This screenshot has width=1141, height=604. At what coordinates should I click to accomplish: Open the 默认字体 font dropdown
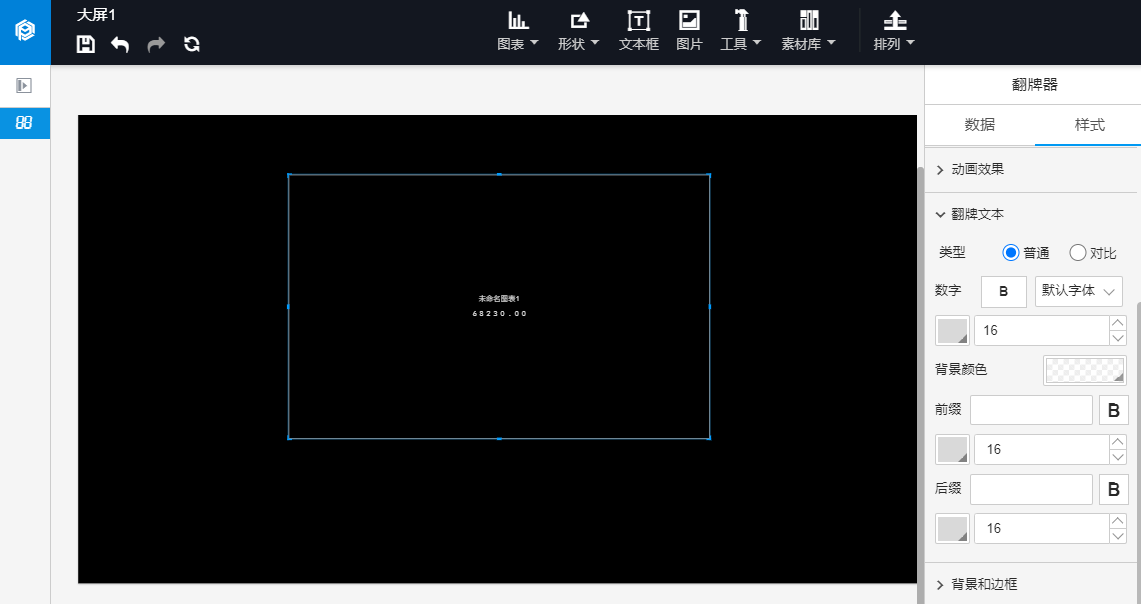coord(1078,291)
